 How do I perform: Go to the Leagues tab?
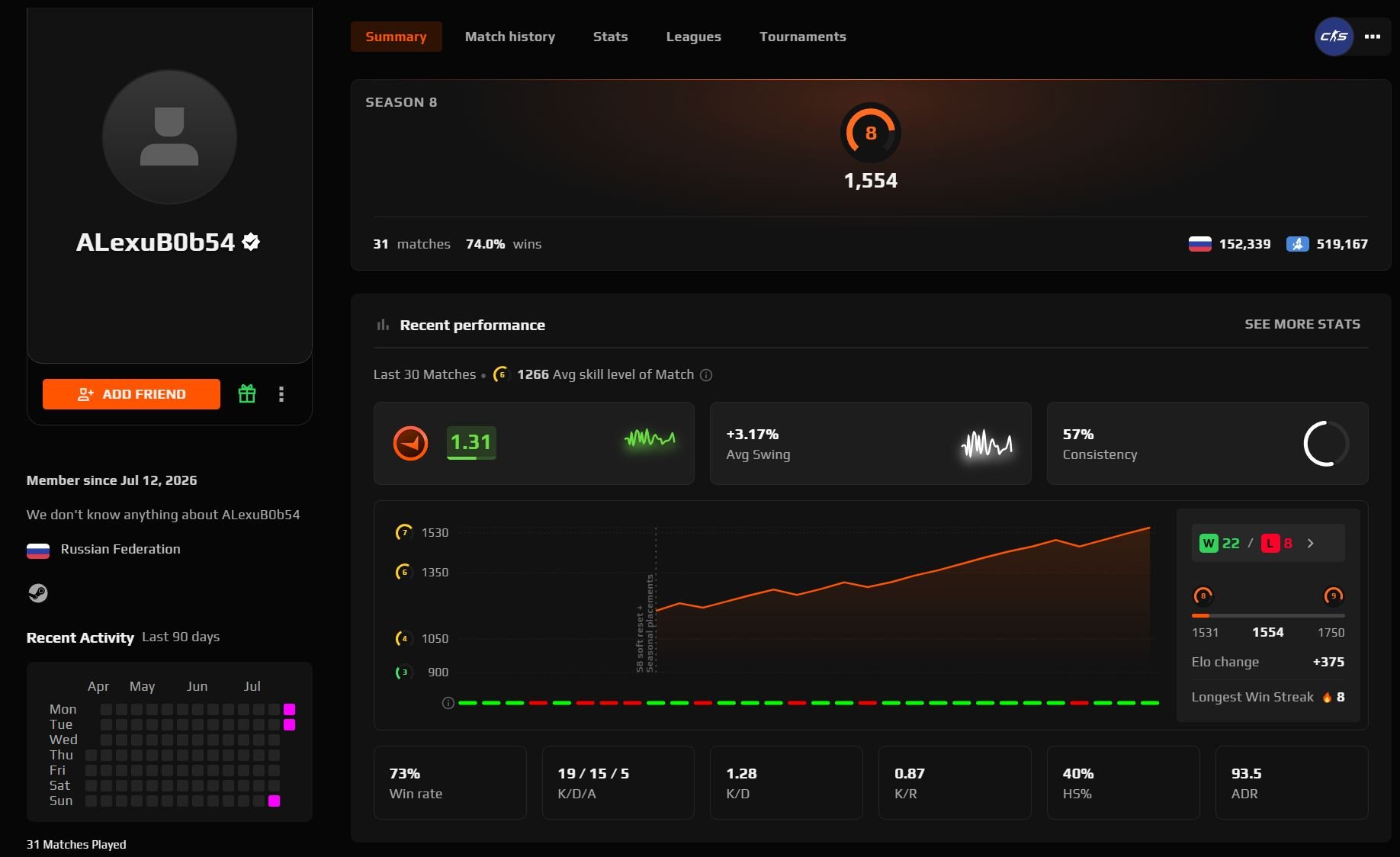click(693, 37)
